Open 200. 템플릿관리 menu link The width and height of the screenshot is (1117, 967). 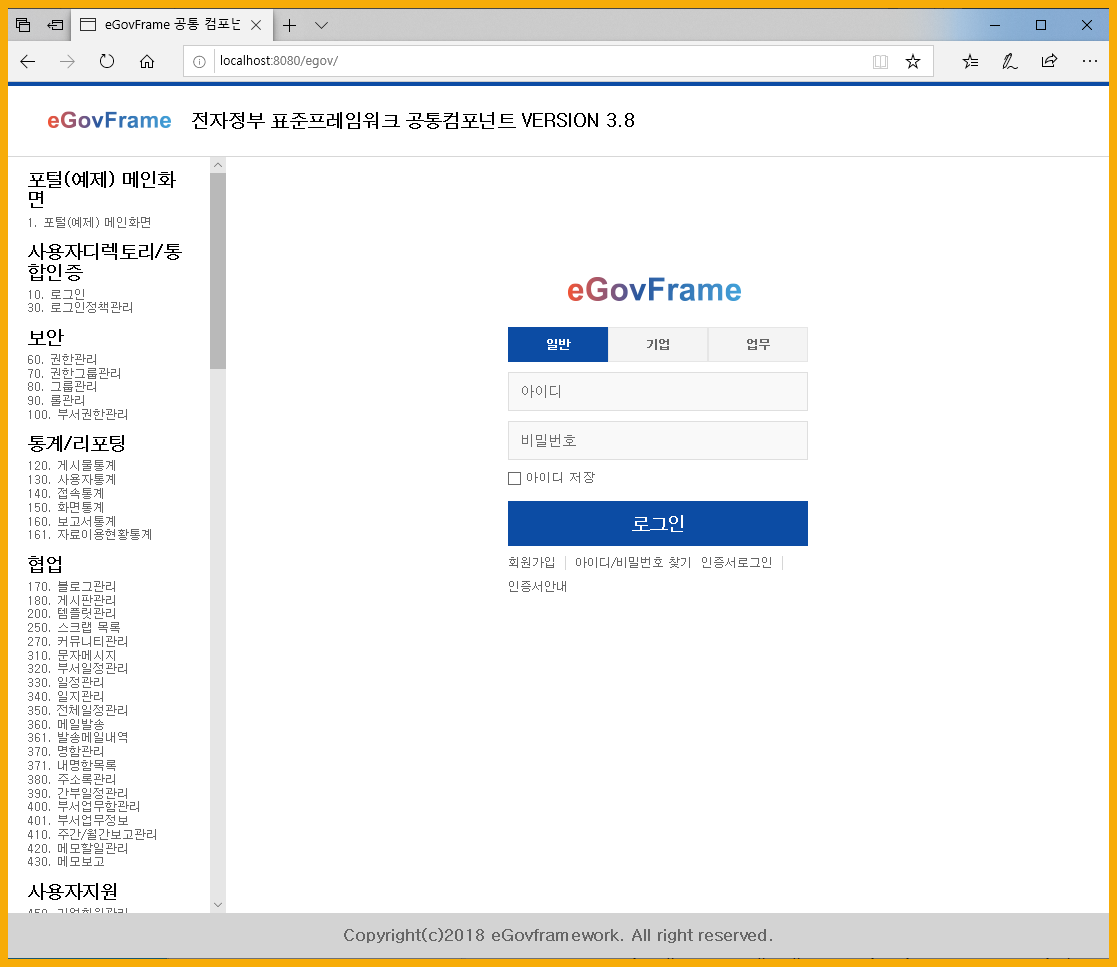[71, 614]
